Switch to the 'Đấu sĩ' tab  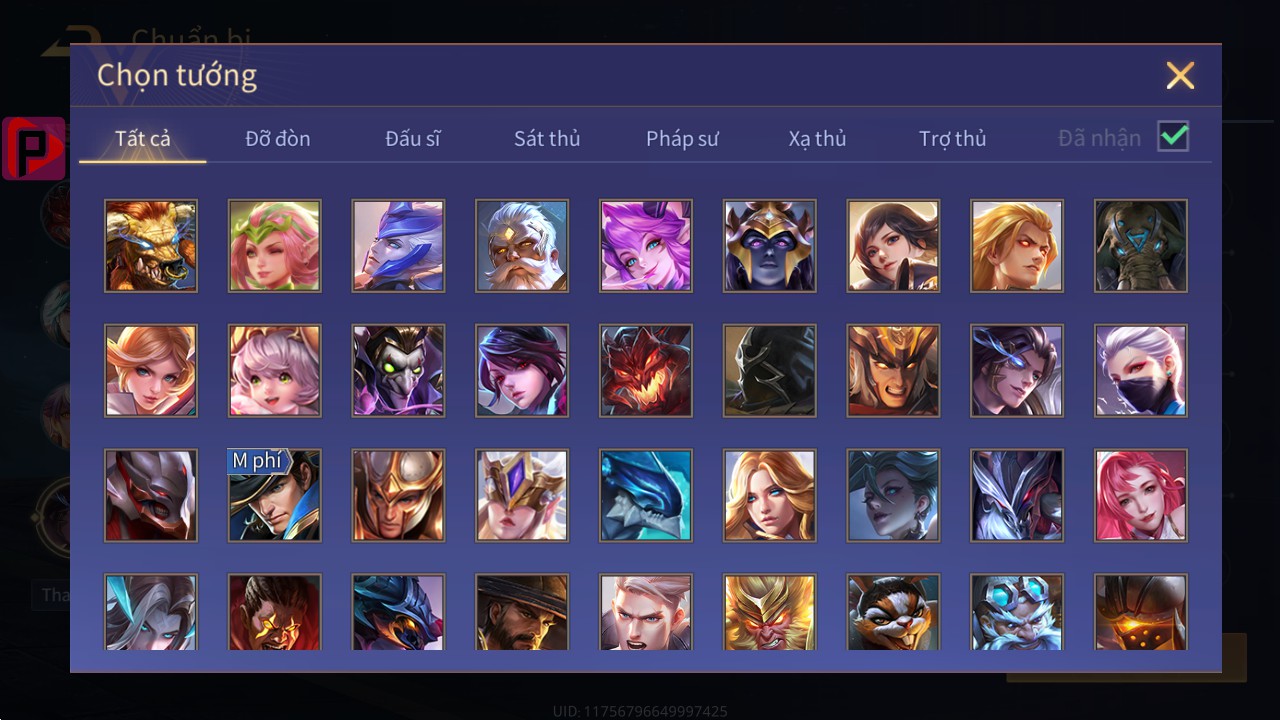point(413,138)
